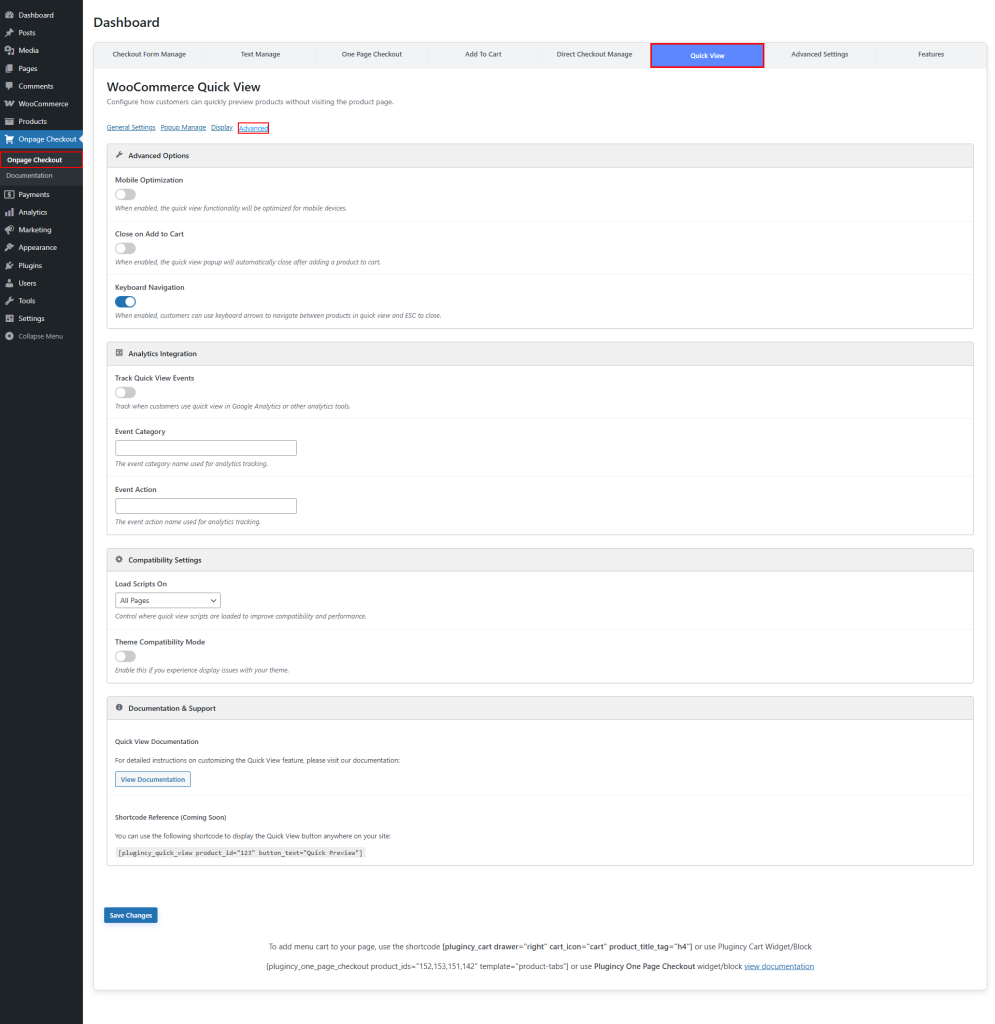Click the Tools wrench icon in sidebar

(9, 301)
